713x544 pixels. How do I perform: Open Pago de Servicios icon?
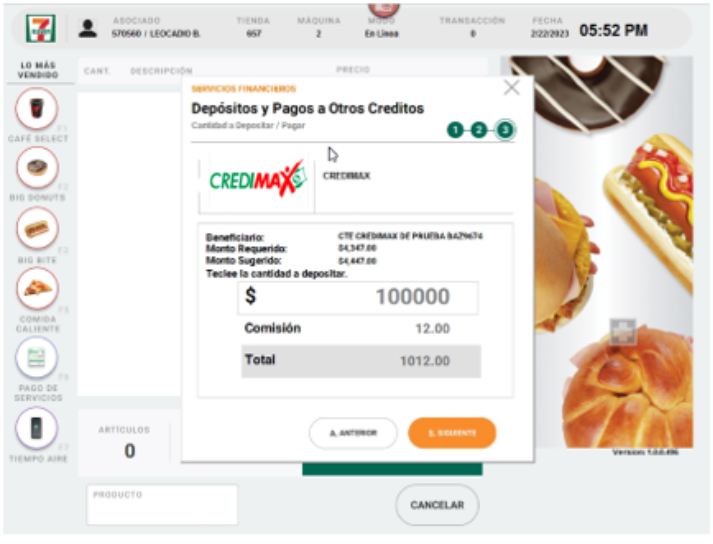[37, 358]
